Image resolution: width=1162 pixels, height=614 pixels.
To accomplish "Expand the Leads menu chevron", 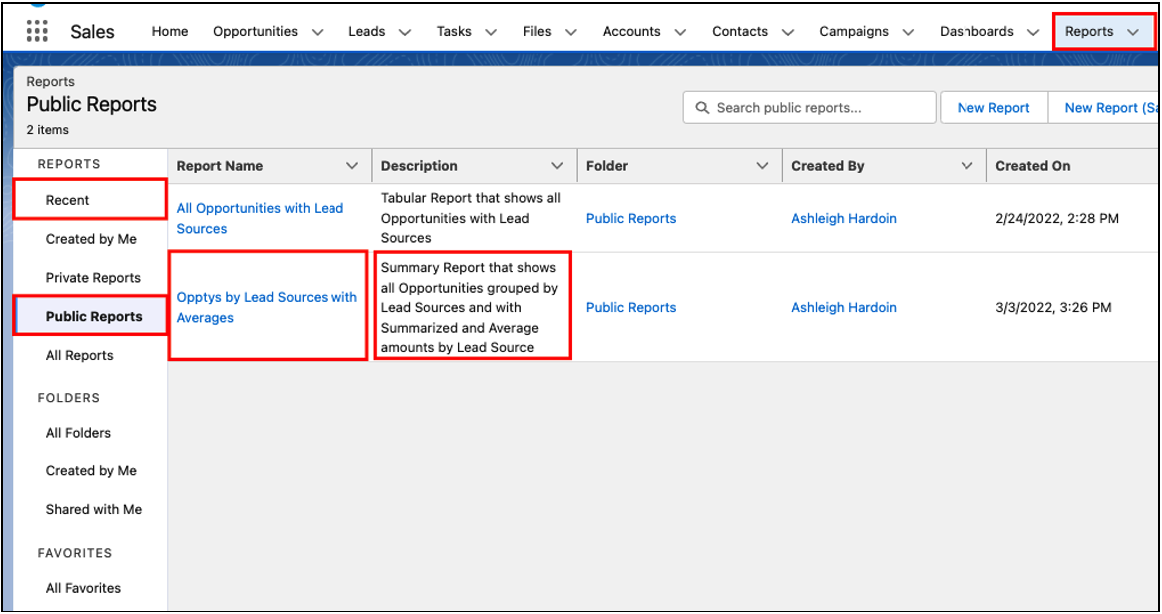I will (x=406, y=31).
